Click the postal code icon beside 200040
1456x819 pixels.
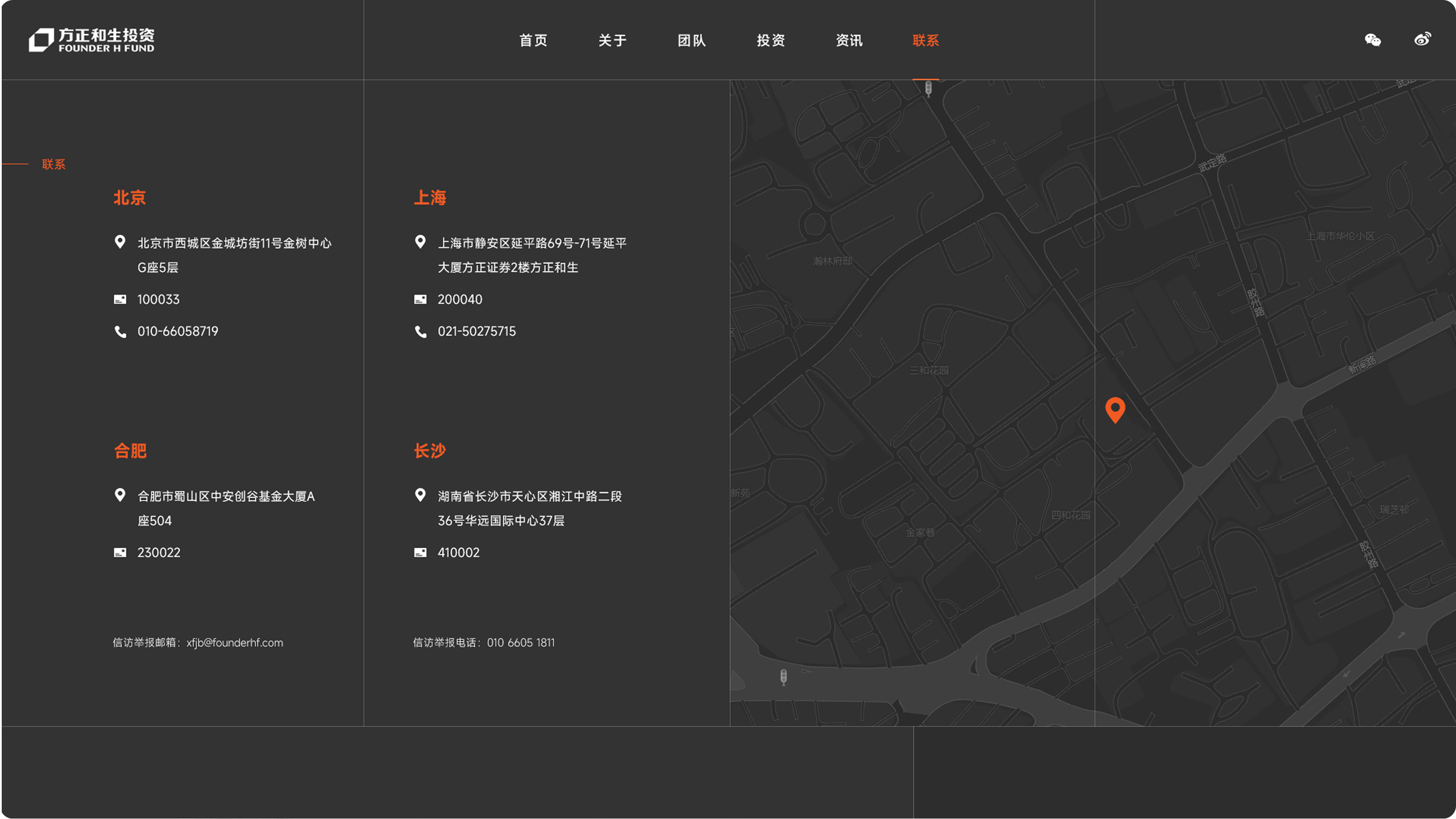420,299
